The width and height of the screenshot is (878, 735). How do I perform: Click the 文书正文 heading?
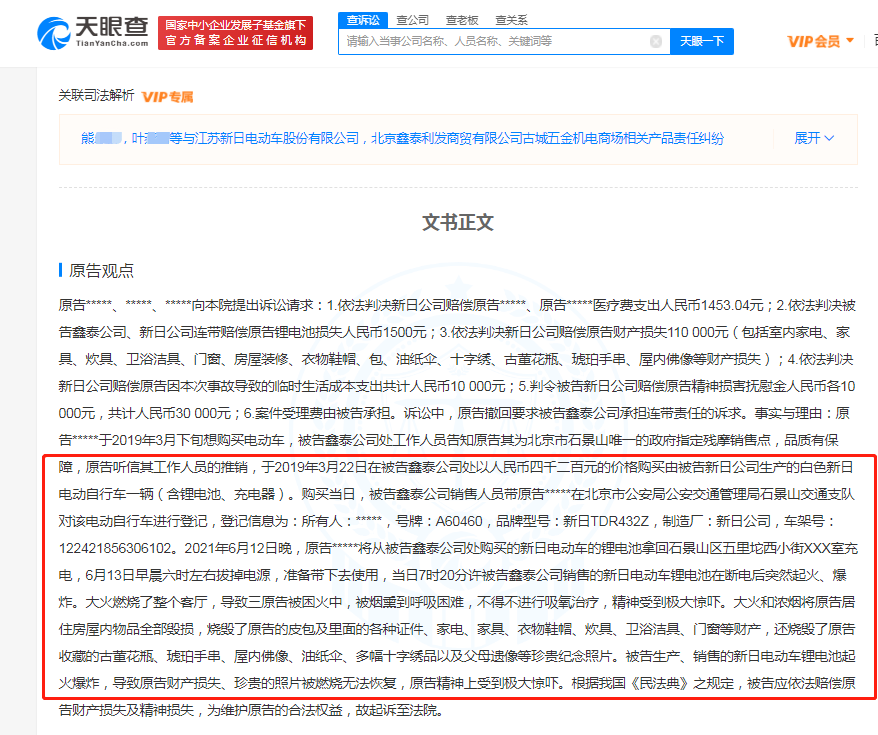click(x=458, y=222)
